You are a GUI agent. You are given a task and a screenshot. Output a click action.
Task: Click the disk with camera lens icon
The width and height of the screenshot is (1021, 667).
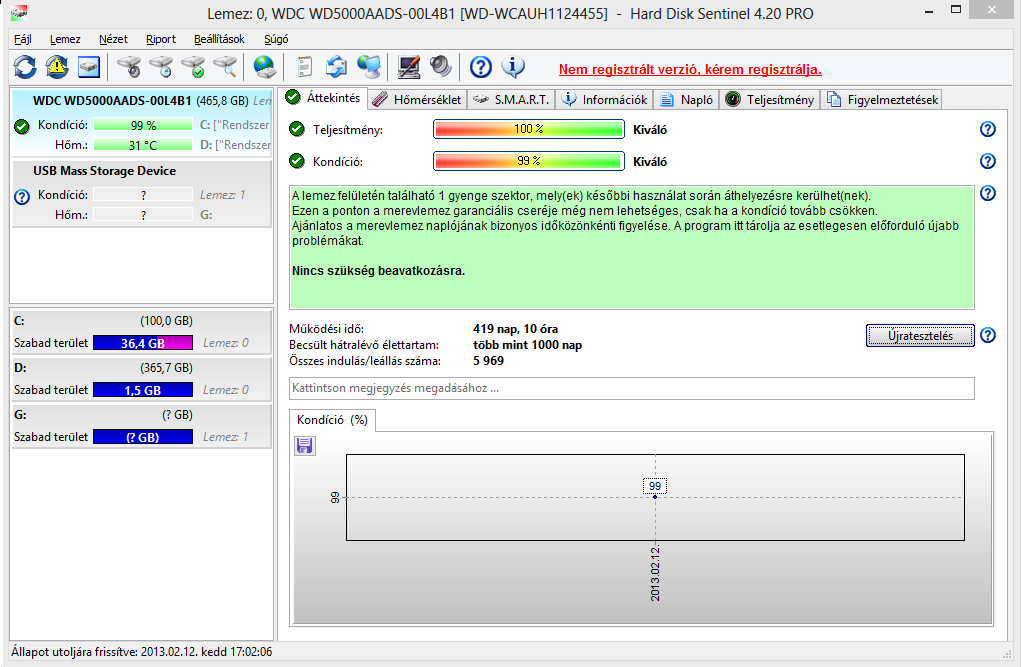(x=129, y=66)
